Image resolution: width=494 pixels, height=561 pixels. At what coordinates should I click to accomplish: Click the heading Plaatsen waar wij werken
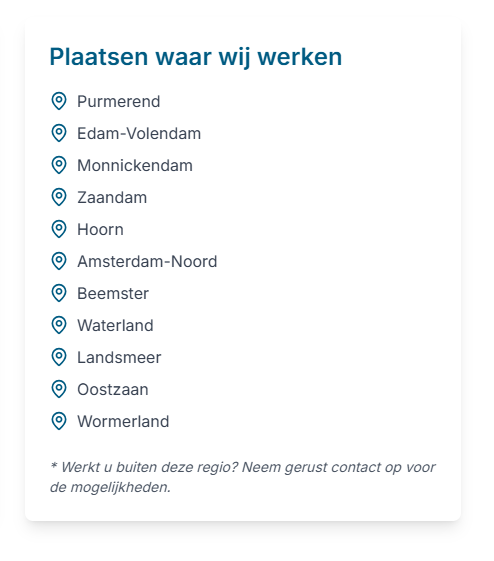tap(196, 57)
